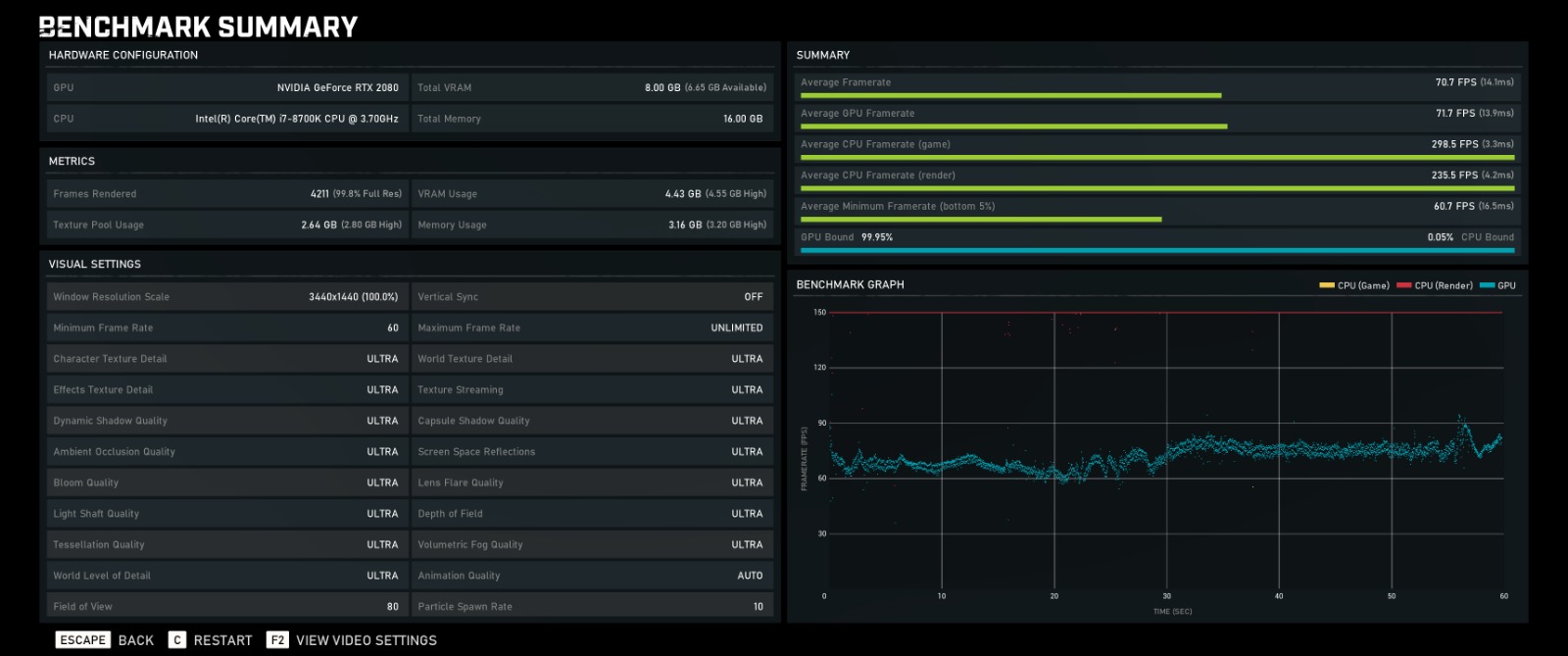Click the red CPU (Render) legend swatch

(x=1403, y=285)
